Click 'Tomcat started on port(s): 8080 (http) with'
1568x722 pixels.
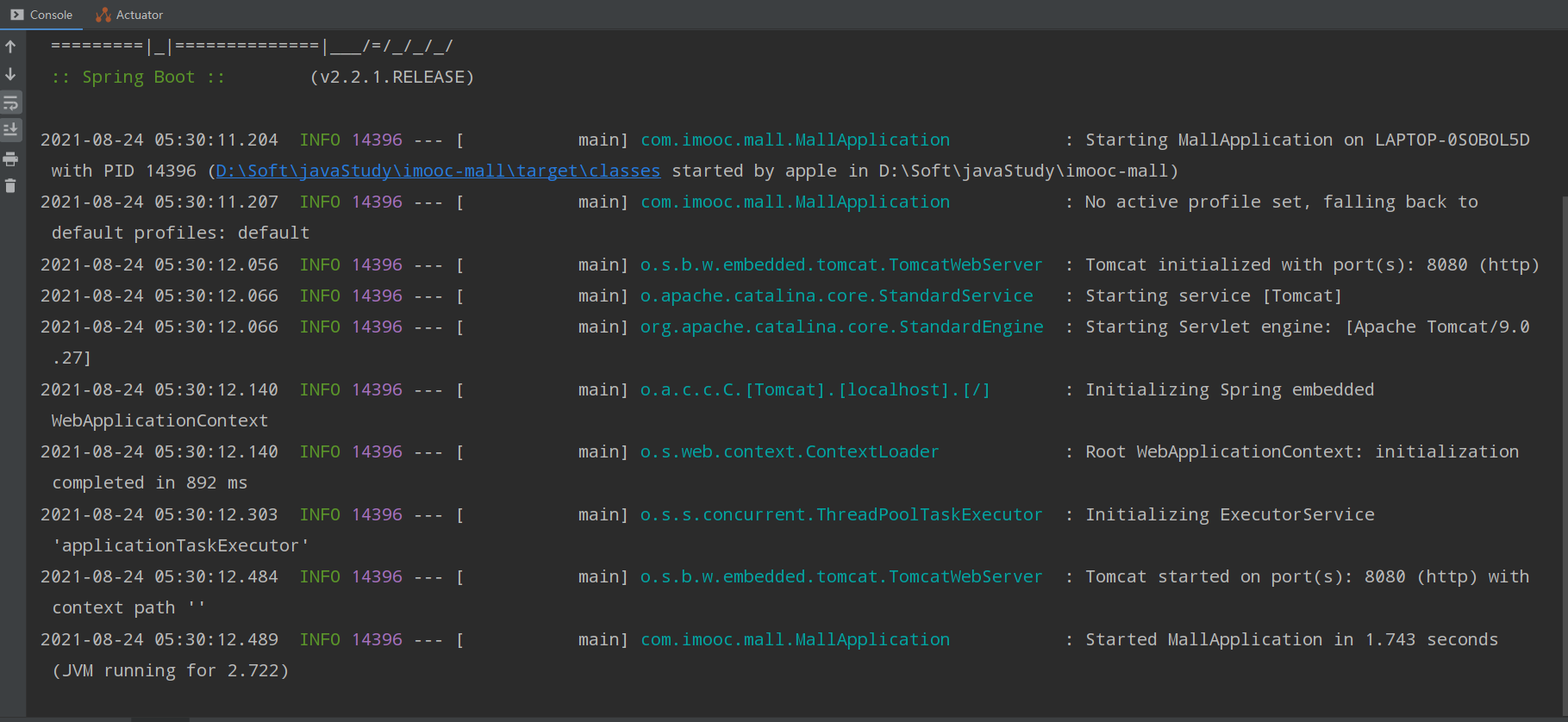1308,576
